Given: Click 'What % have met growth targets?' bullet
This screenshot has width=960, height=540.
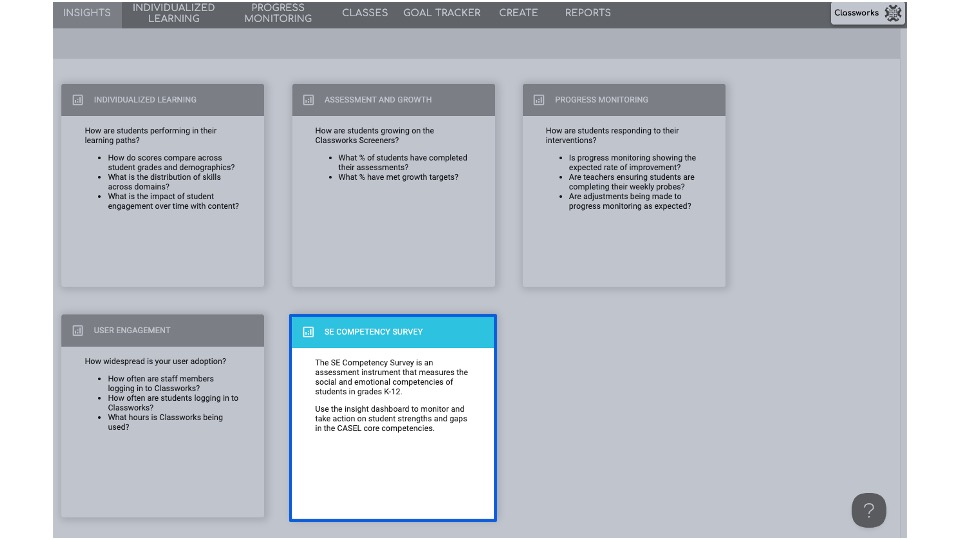Looking at the screenshot, I should 398,177.
